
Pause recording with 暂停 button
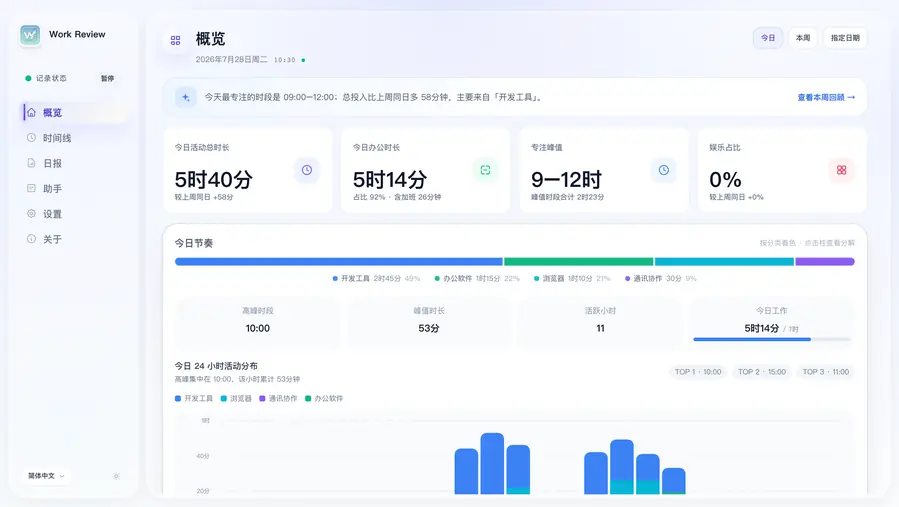click(107, 78)
